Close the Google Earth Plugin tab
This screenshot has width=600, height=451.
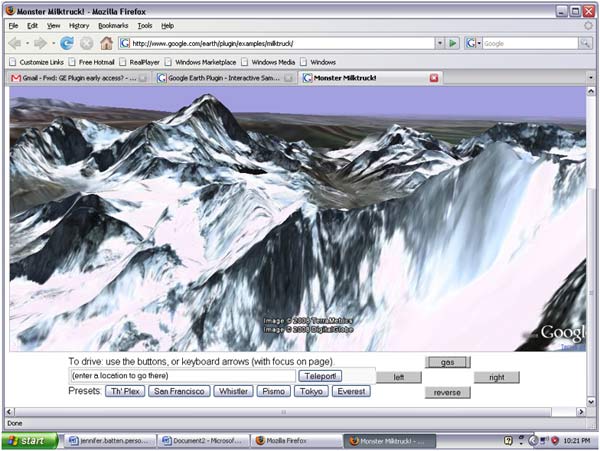tap(289, 78)
